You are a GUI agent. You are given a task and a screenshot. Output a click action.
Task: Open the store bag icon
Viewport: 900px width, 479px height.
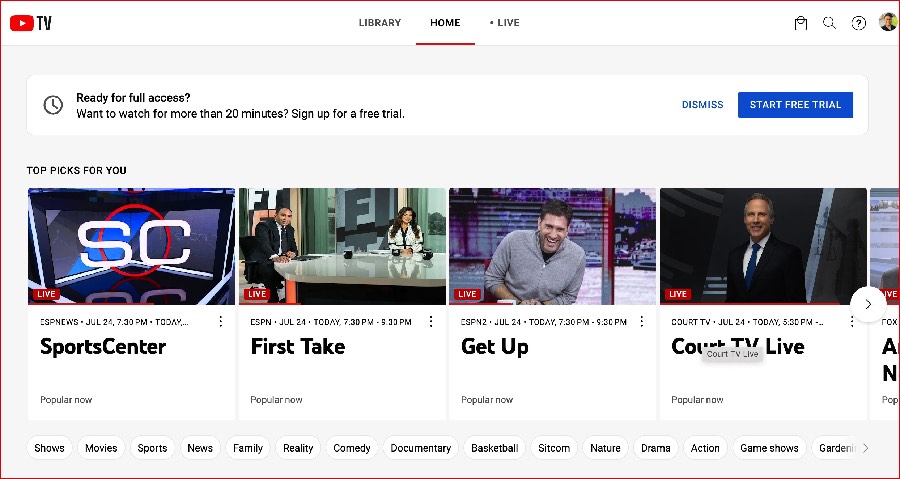801,23
